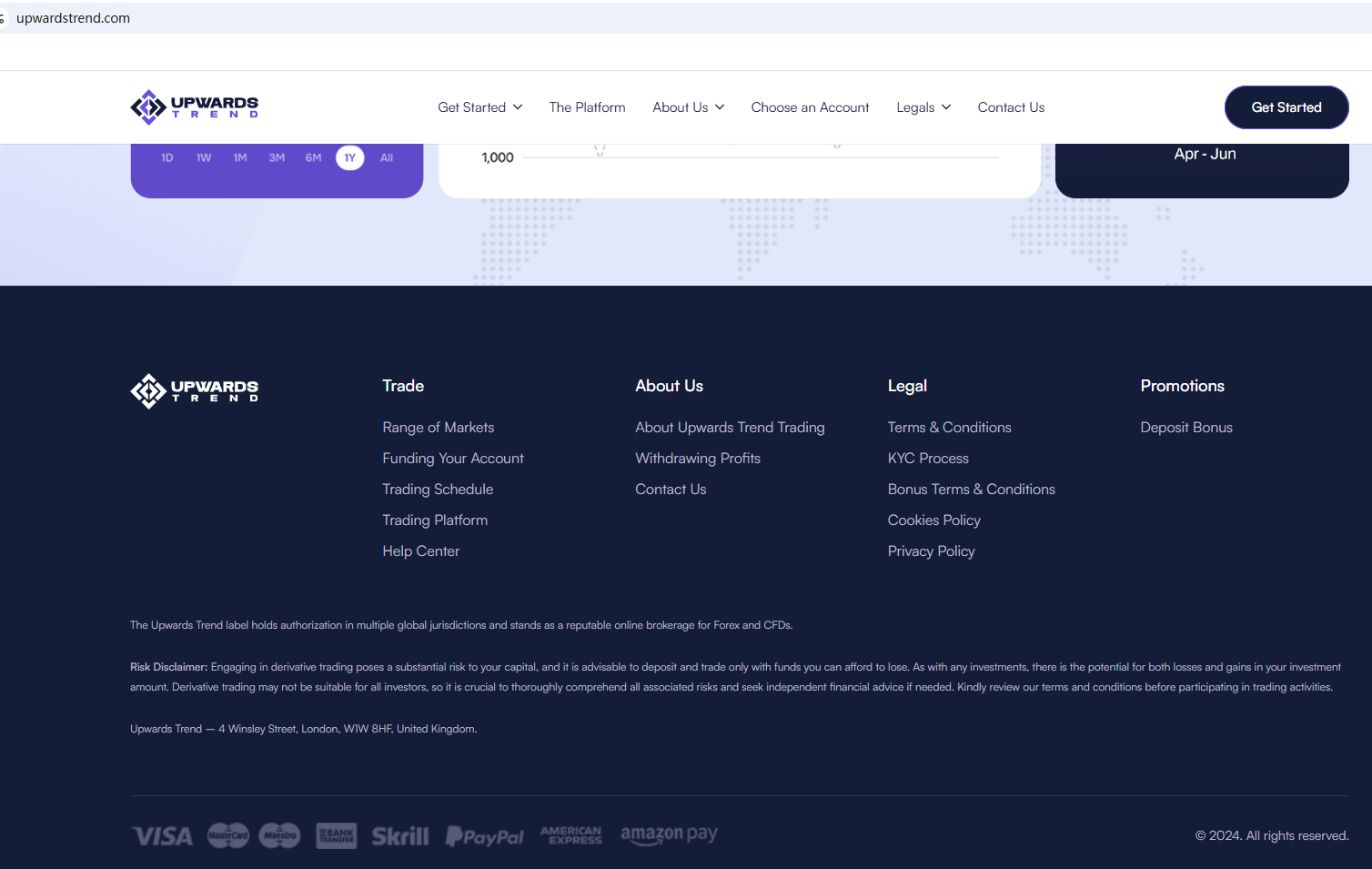The height and width of the screenshot is (869, 1372).
Task: Select the All timeframe option
Action: [x=387, y=158]
